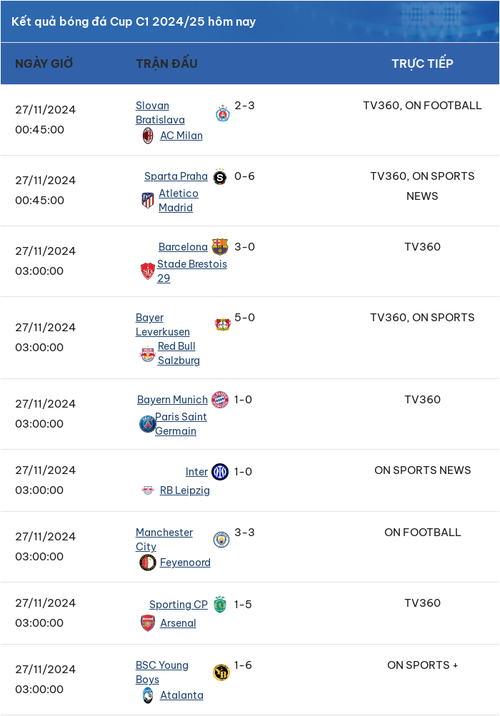The width and height of the screenshot is (500, 716).
Task: Click the Sparta Praha logo icon
Action: 220,176
